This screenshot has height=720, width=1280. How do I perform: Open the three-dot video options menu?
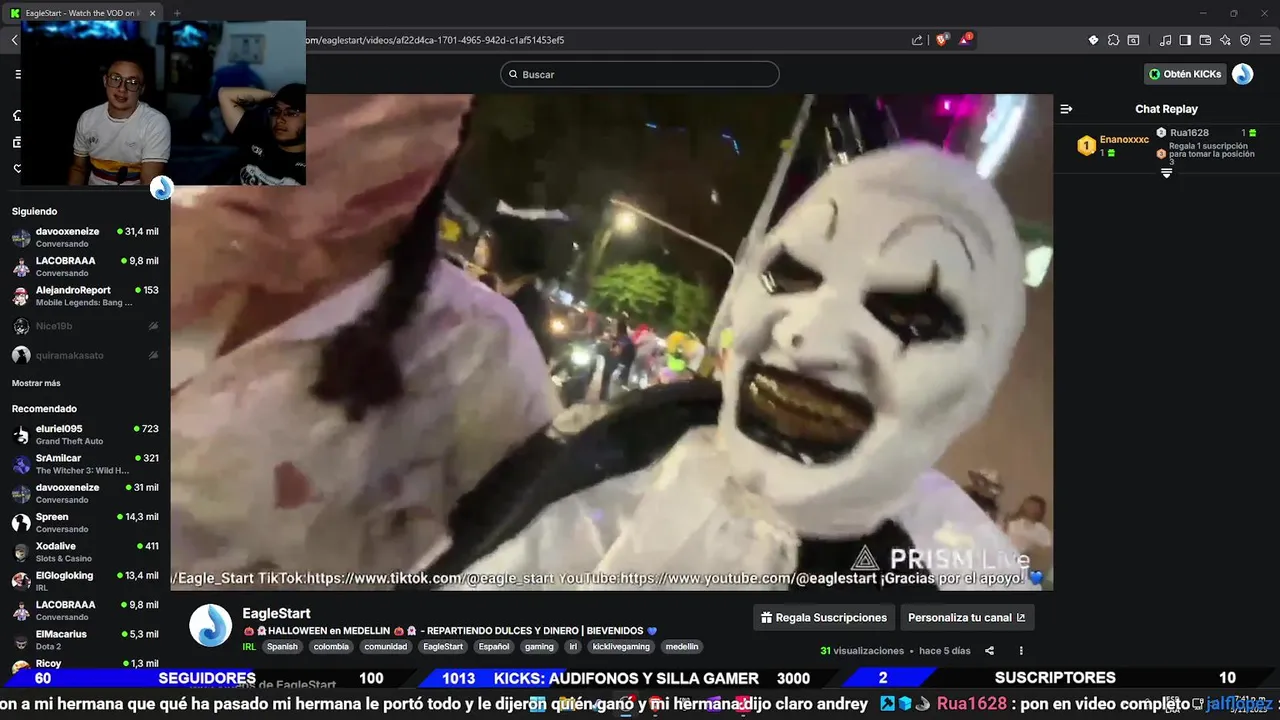click(1021, 651)
